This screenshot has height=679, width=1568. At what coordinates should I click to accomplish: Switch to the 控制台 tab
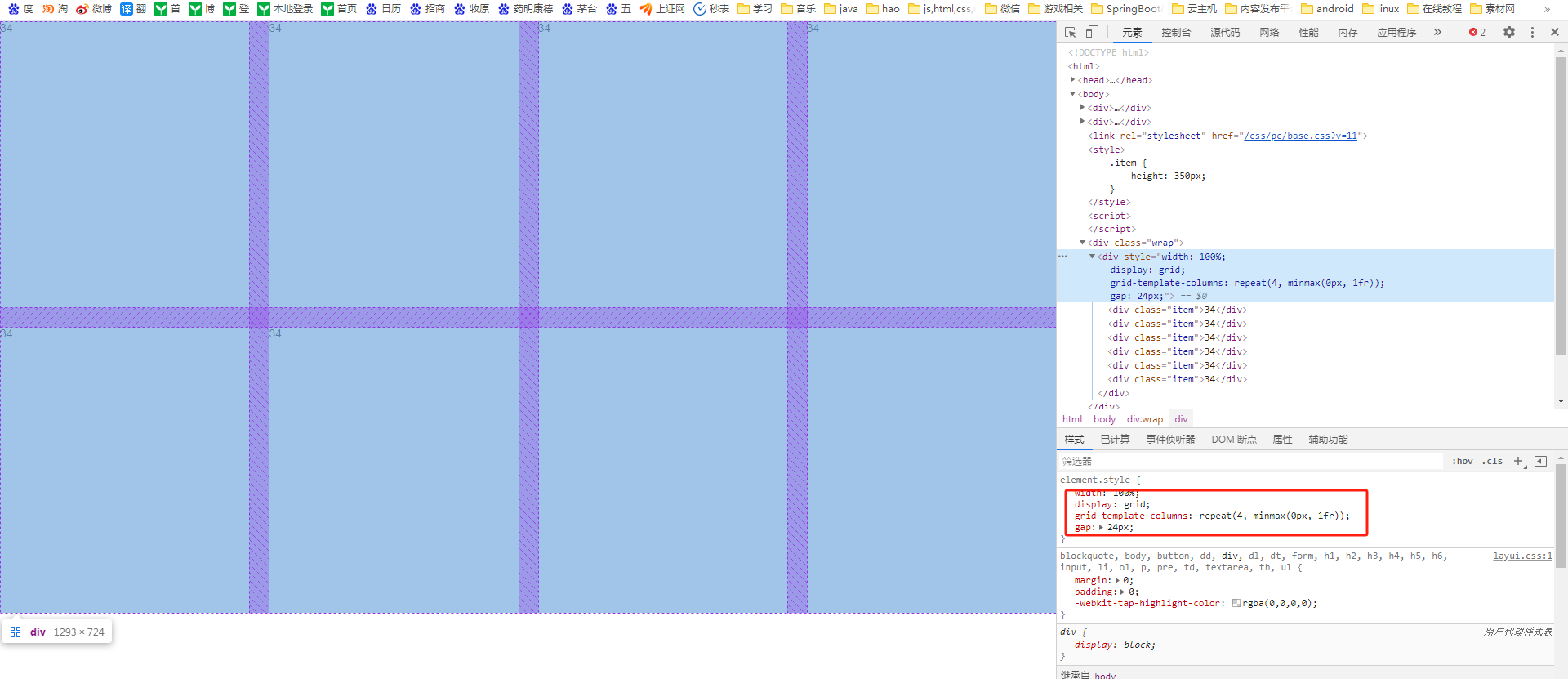click(x=1176, y=32)
